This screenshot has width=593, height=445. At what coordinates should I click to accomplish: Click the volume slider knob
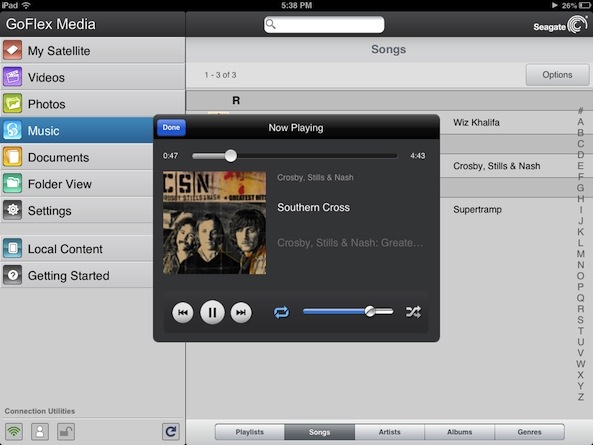[370, 312]
